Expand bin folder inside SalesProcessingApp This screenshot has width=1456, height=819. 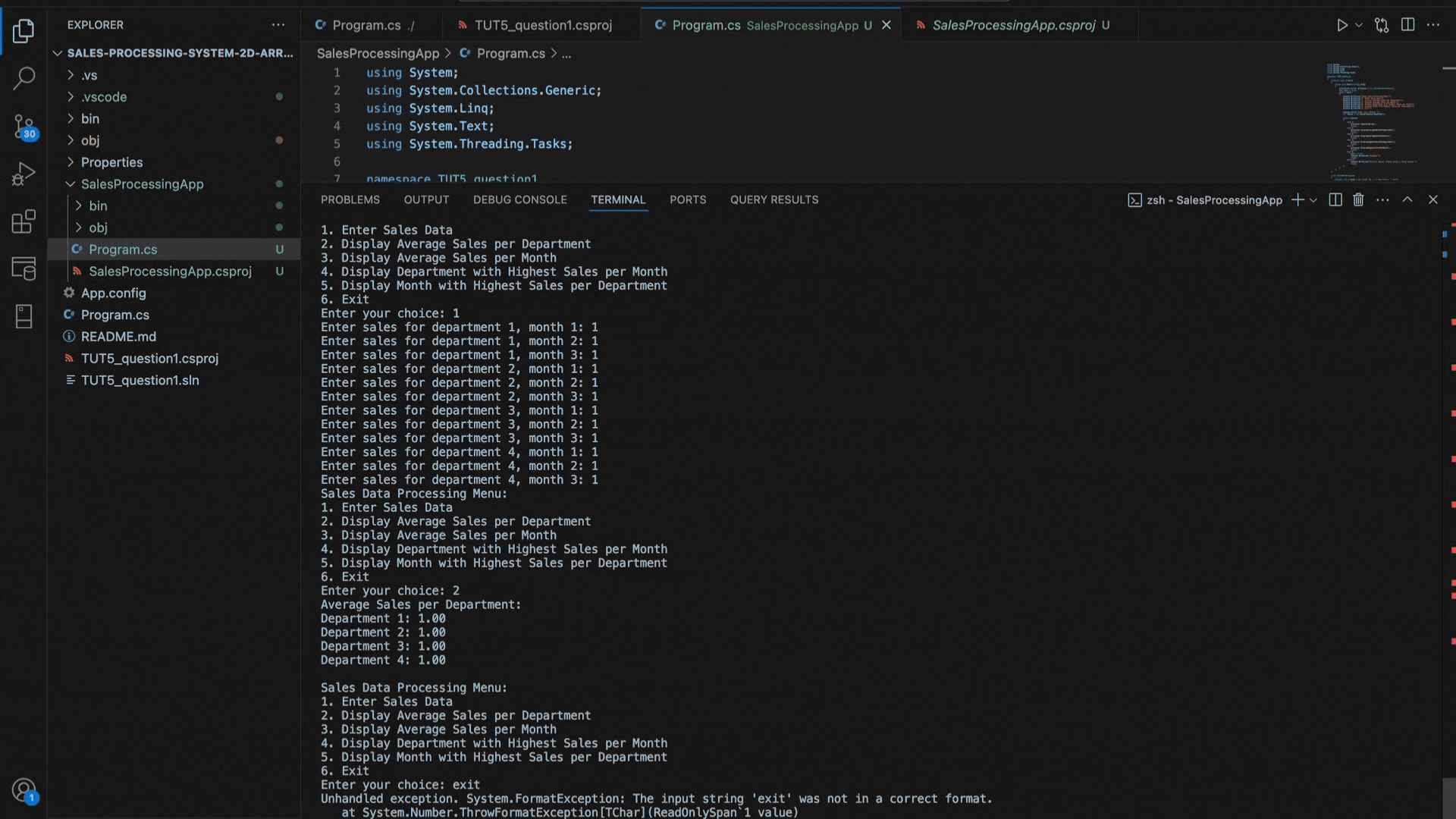[x=174, y=206]
